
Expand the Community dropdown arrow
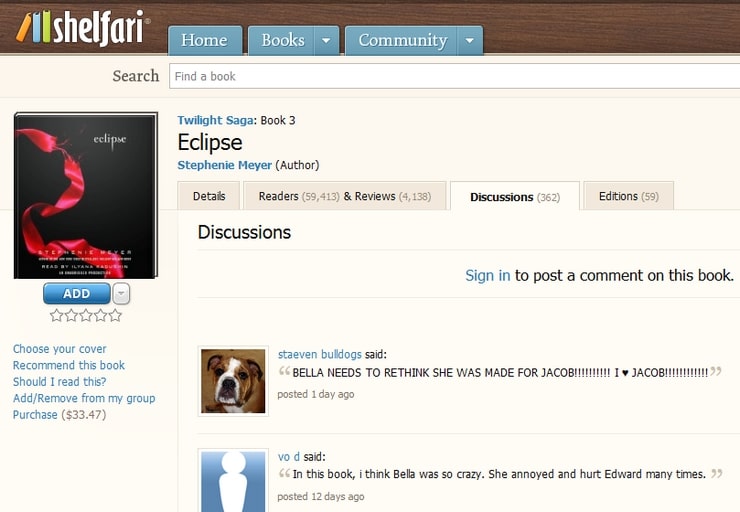[470, 41]
